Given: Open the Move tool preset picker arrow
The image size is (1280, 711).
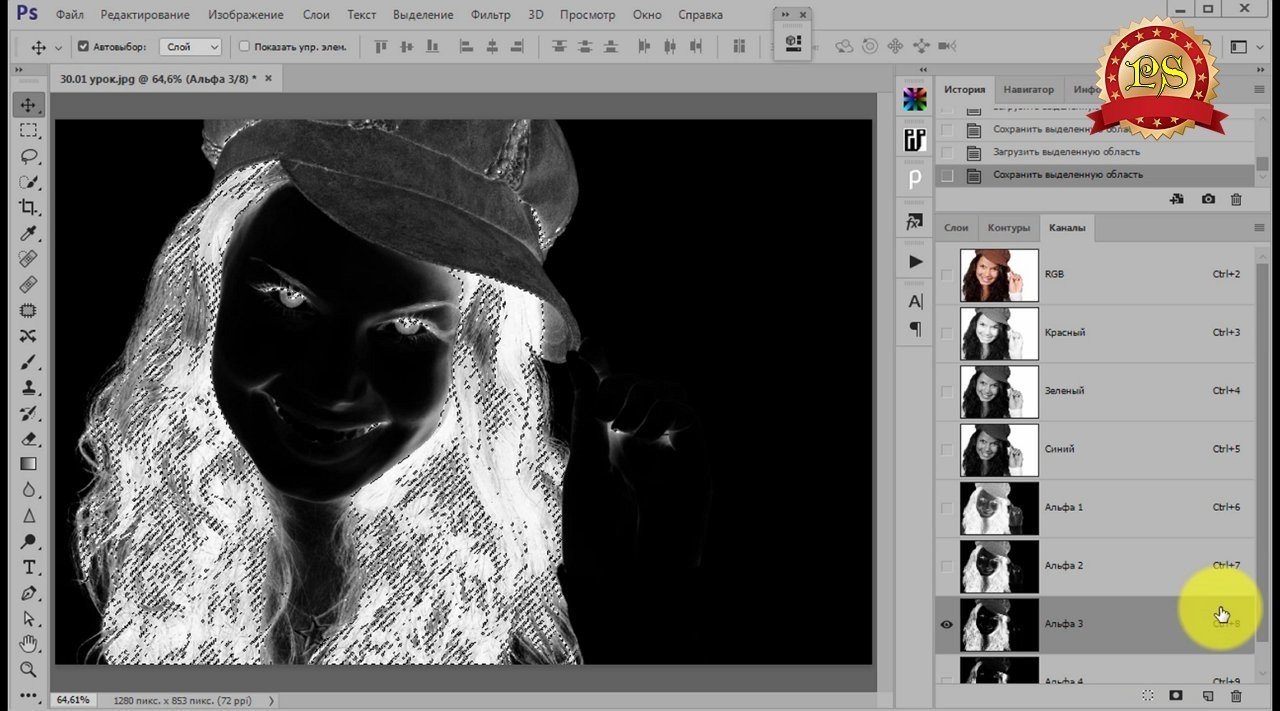Looking at the screenshot, I should click(x=58, y=47).
